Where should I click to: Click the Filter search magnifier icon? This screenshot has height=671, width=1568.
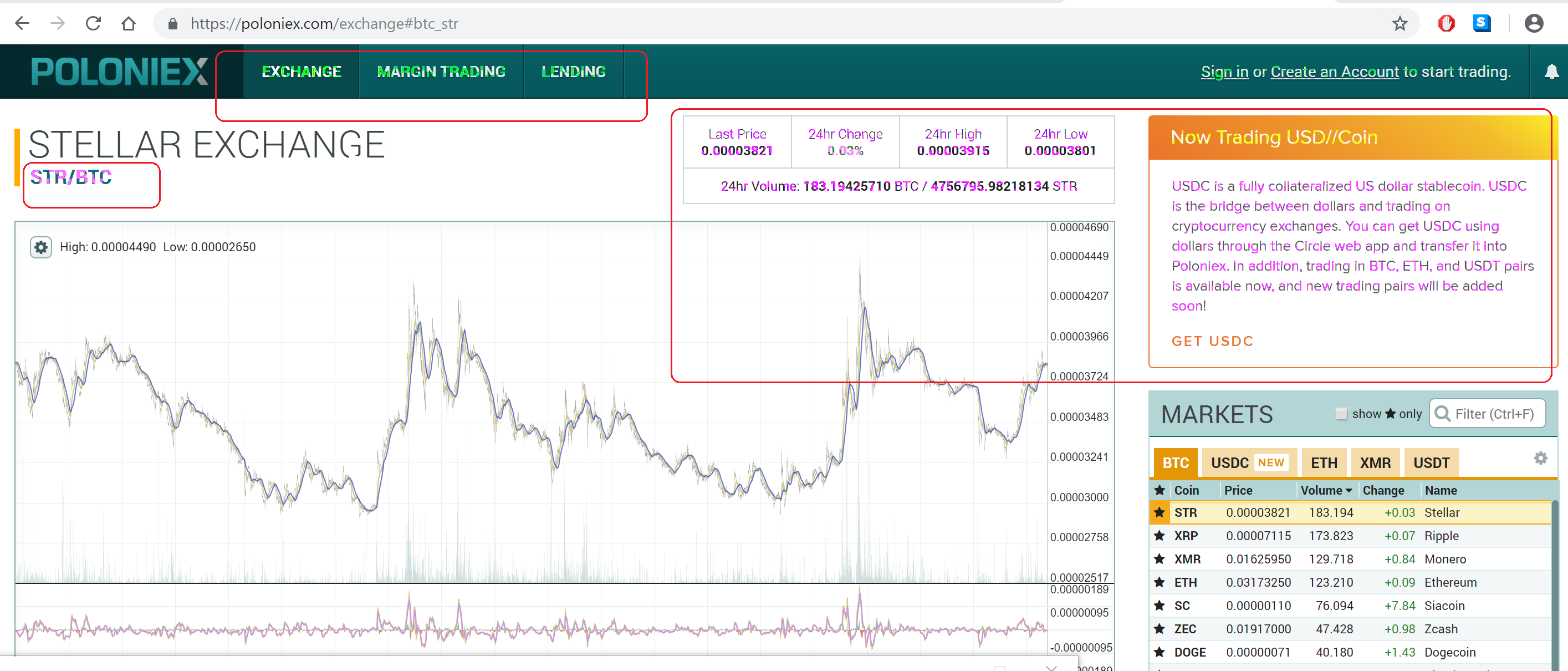tap(1442, 414)
